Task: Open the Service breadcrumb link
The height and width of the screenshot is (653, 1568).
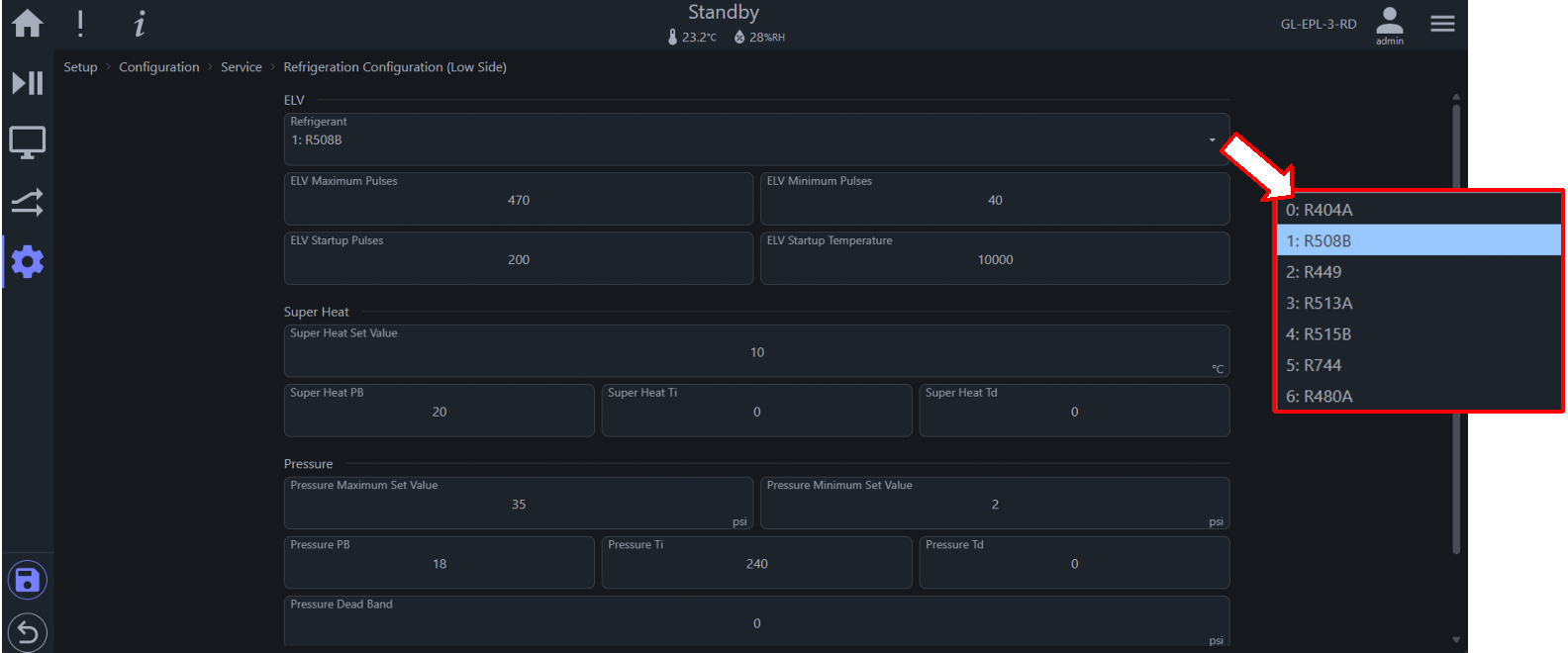Action: pos(242,67)
